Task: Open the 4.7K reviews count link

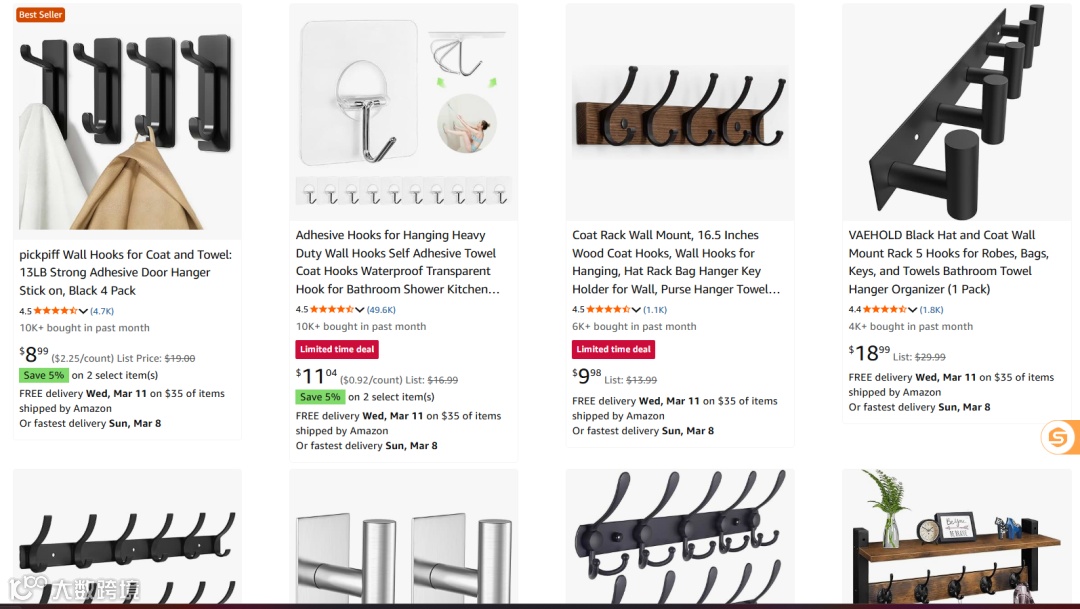Action: pyautogui.click(x=102, y=311)
